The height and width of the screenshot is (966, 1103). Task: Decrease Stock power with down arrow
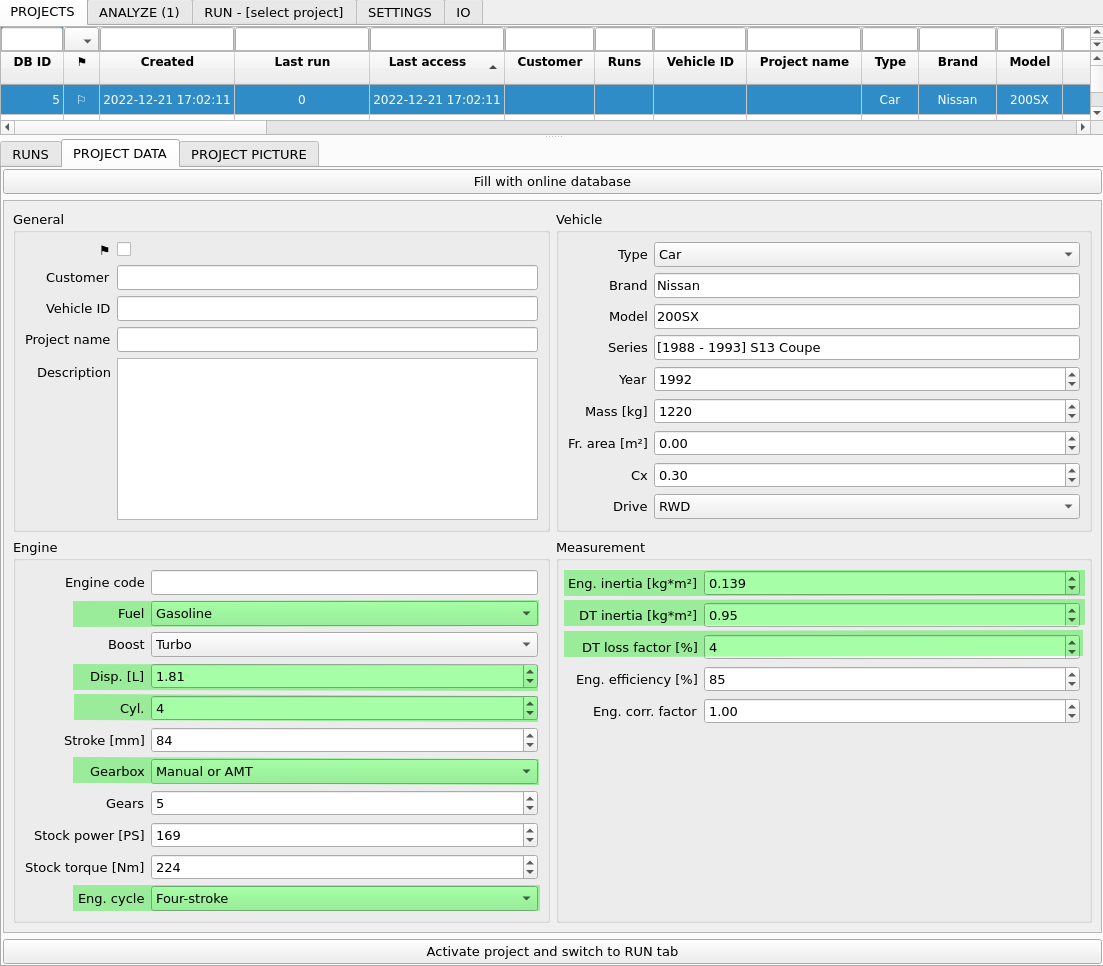[x=530, y=840]
